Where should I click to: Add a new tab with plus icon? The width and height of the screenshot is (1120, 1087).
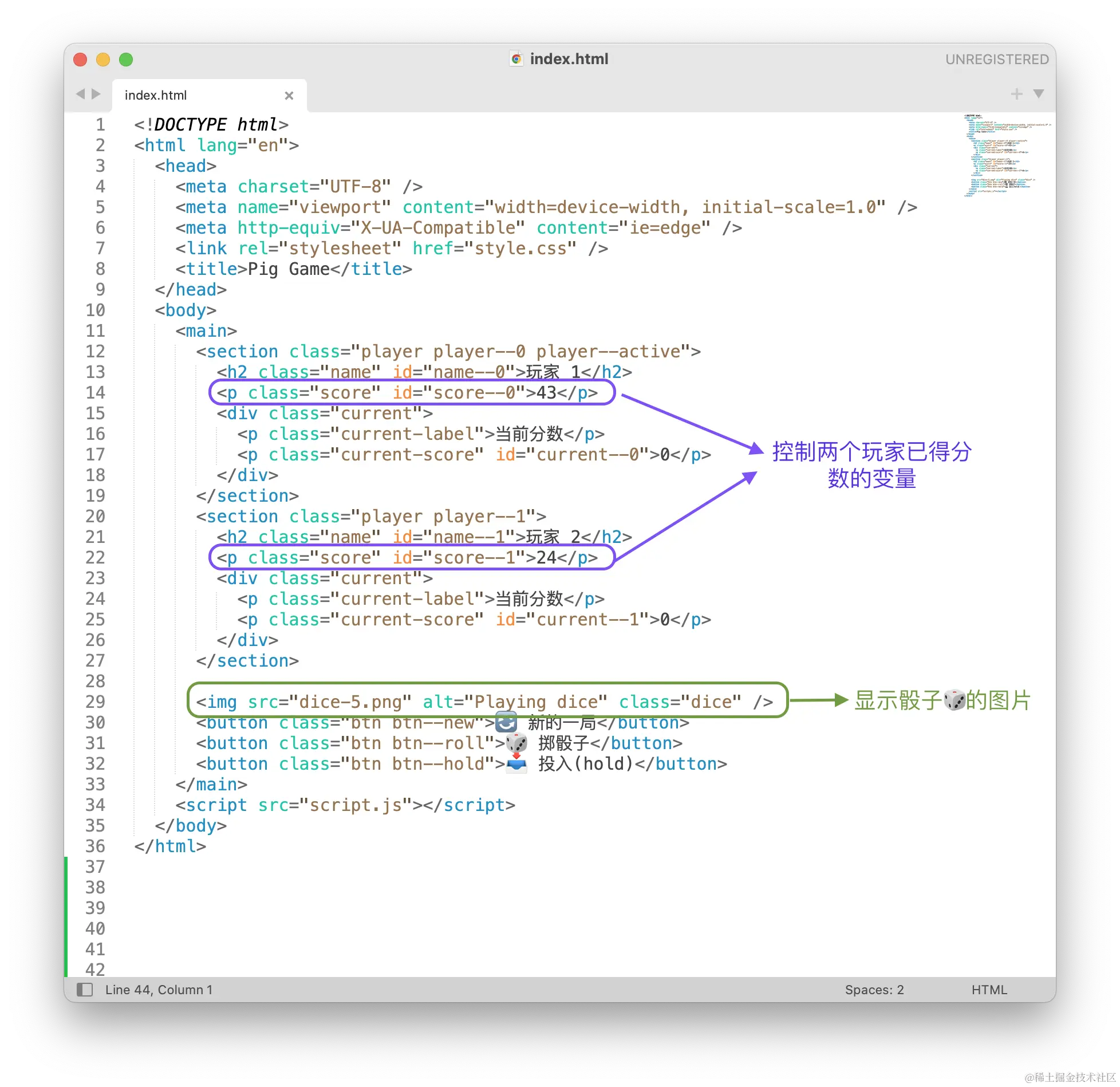coord(1016,94)
